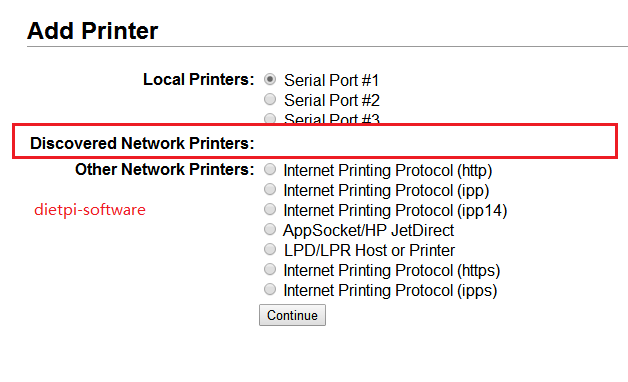Click the Continue button
Viewport: 628px width, 382px height.
point(292,315)
